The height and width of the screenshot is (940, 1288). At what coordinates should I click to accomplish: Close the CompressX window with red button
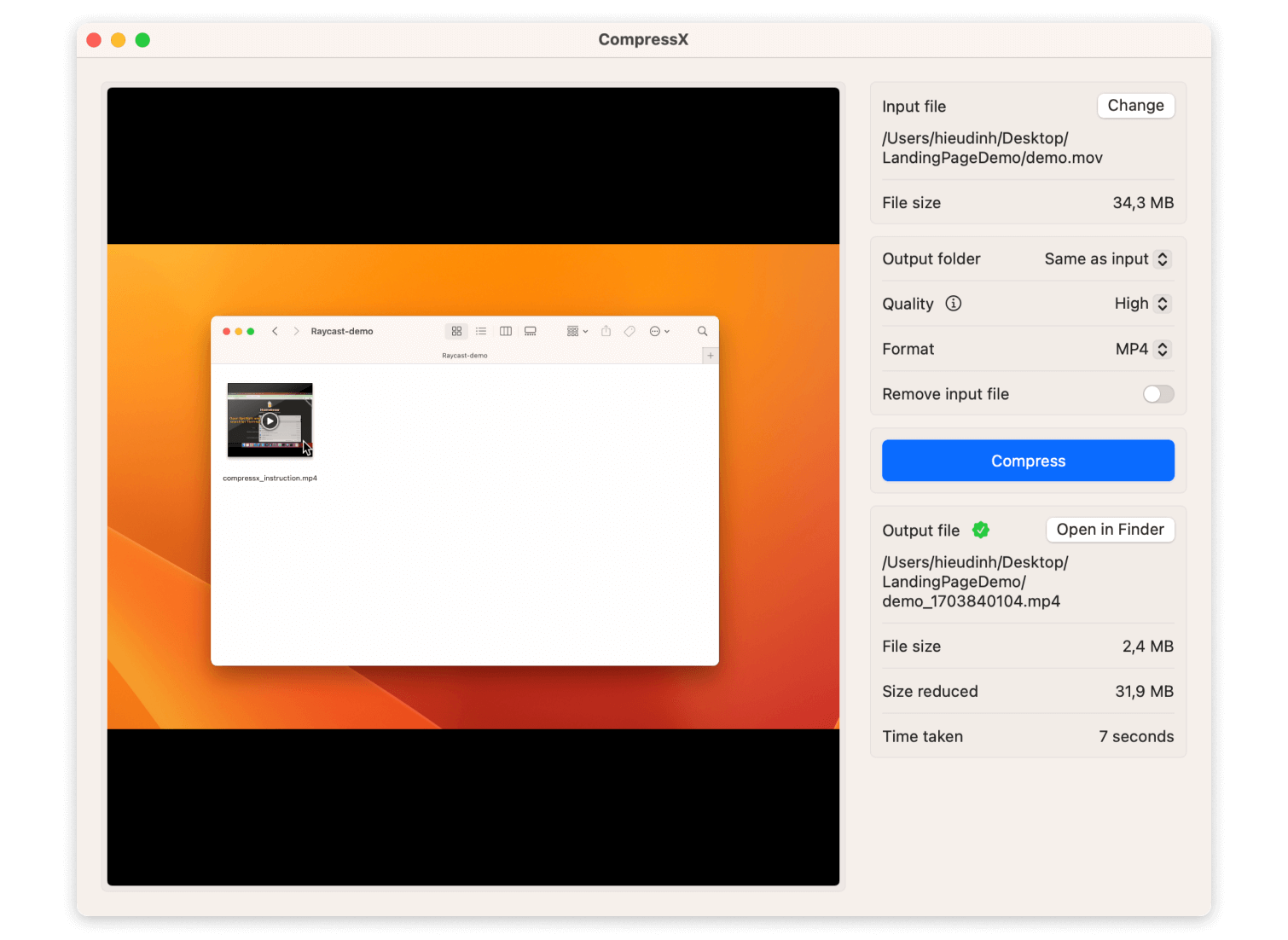pos(94,40)
